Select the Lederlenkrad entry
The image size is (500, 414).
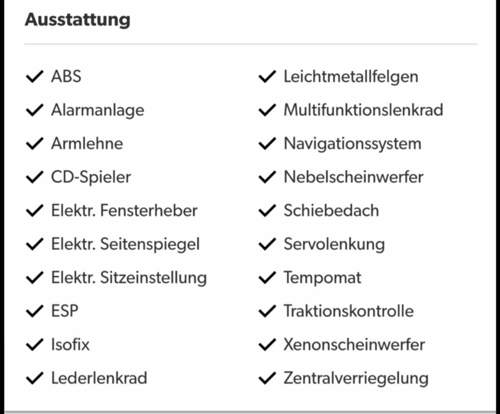click(x=99, y=378)
